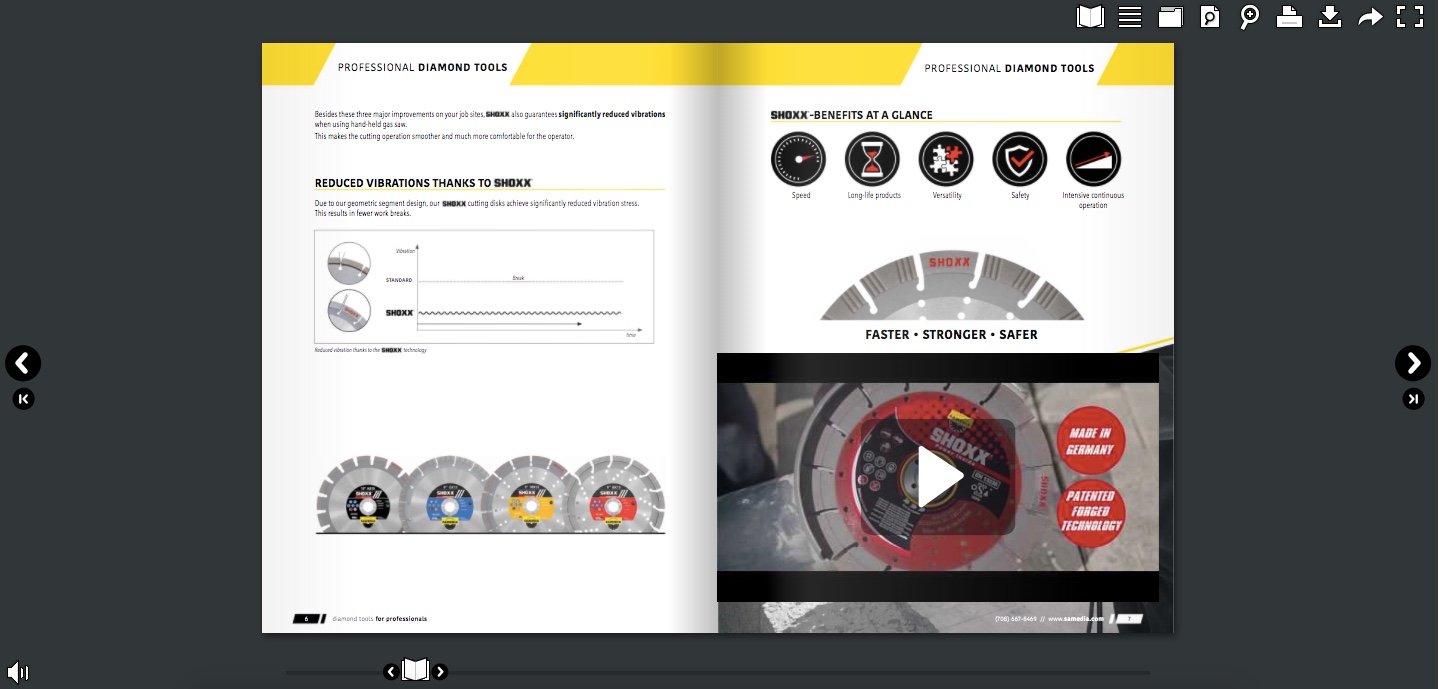Image resolution: width=1439 pixels, height=689 pixels.
Task: Zoom in with the magnifier plus icon
Action: point(1250,17)
